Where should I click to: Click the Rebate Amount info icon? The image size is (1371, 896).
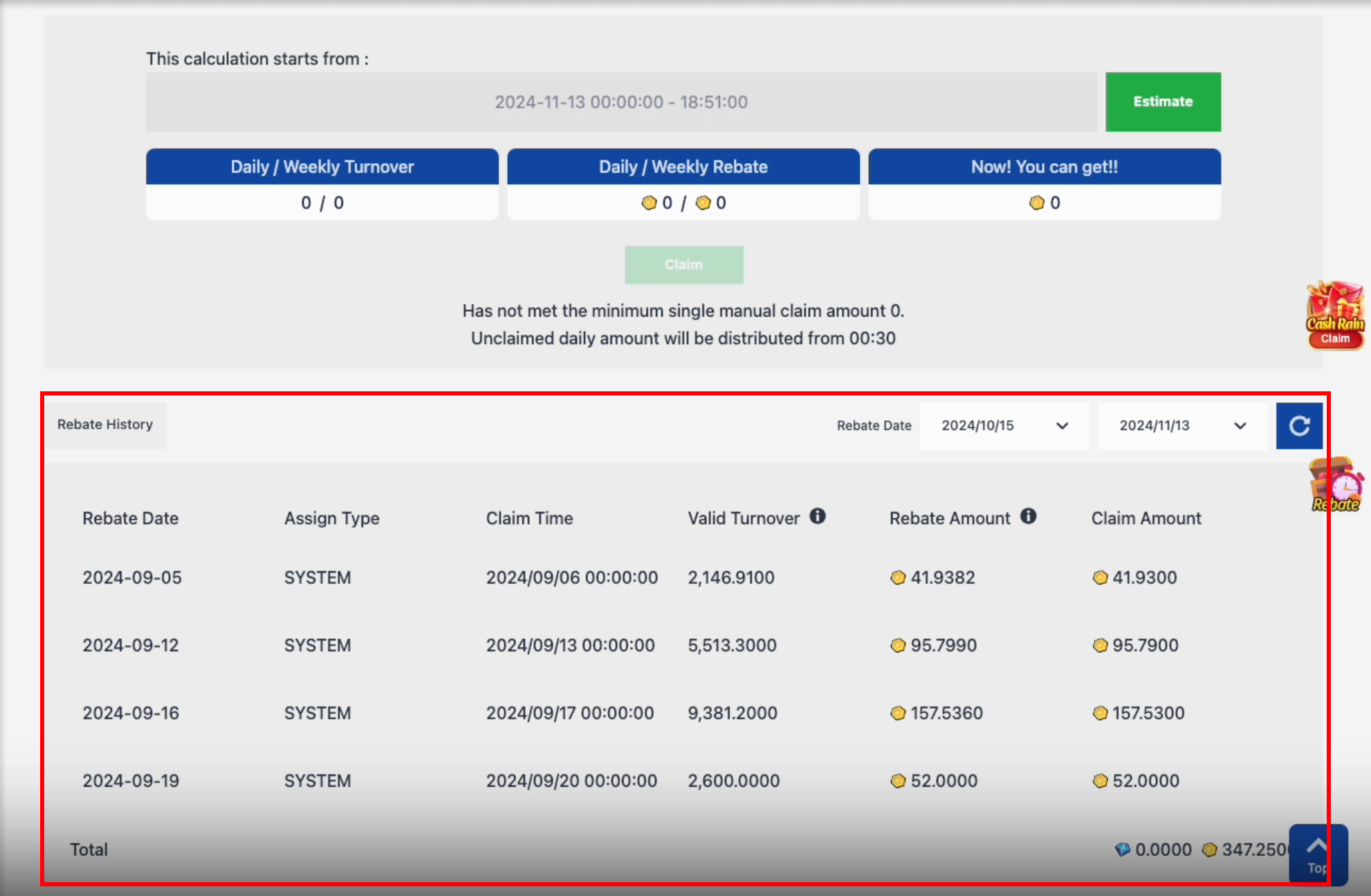pos(1029,516)
